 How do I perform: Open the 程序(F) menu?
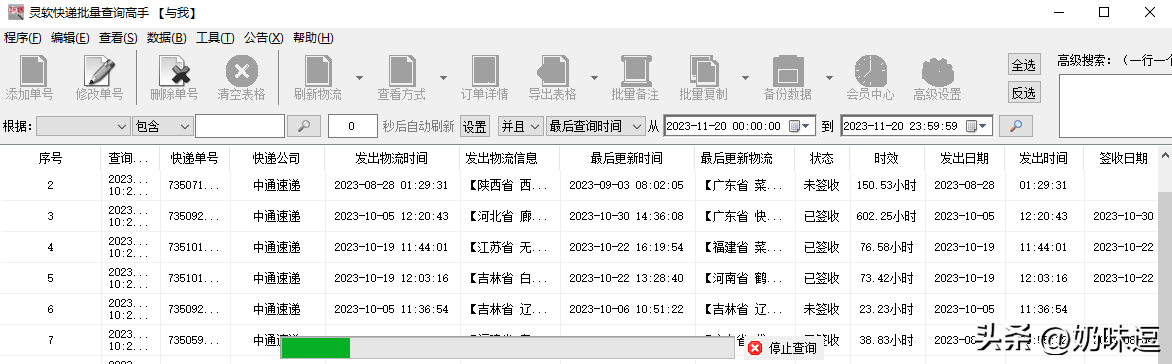pyautogui.click(x=23, y=38)
